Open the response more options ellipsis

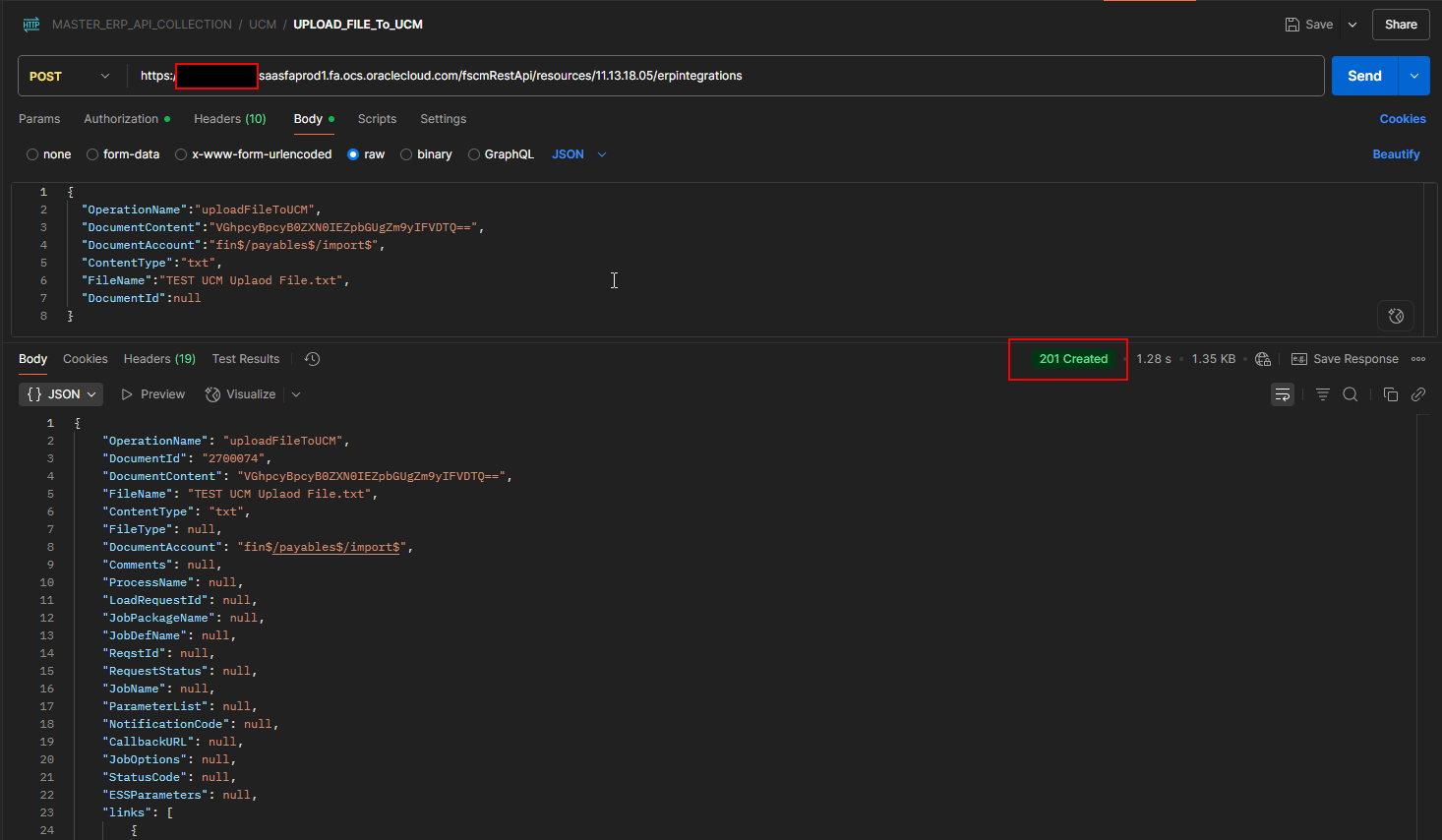click(1418, 359)
